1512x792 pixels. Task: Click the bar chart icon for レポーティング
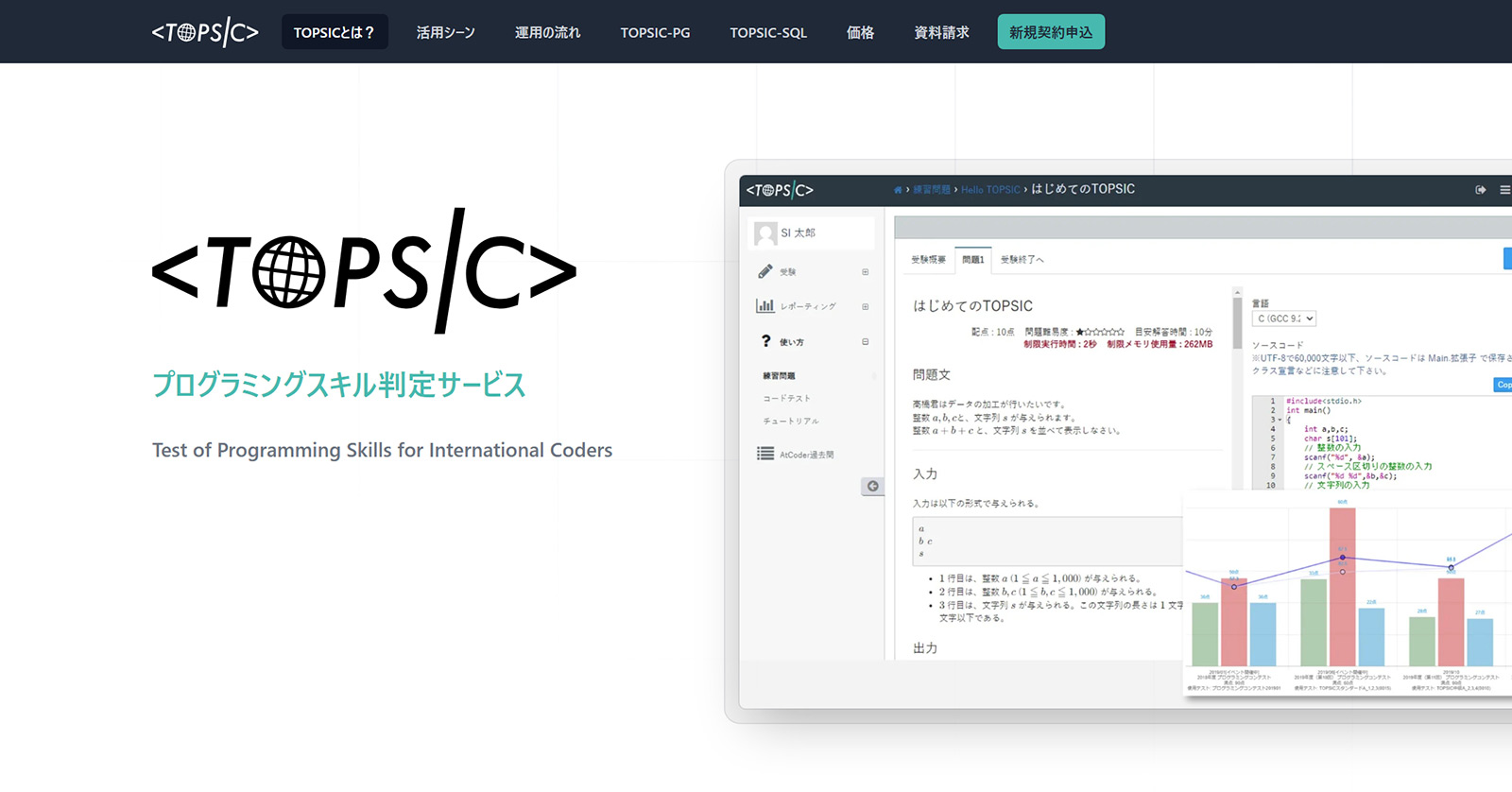pyautogui.click(x=765, y=306)
